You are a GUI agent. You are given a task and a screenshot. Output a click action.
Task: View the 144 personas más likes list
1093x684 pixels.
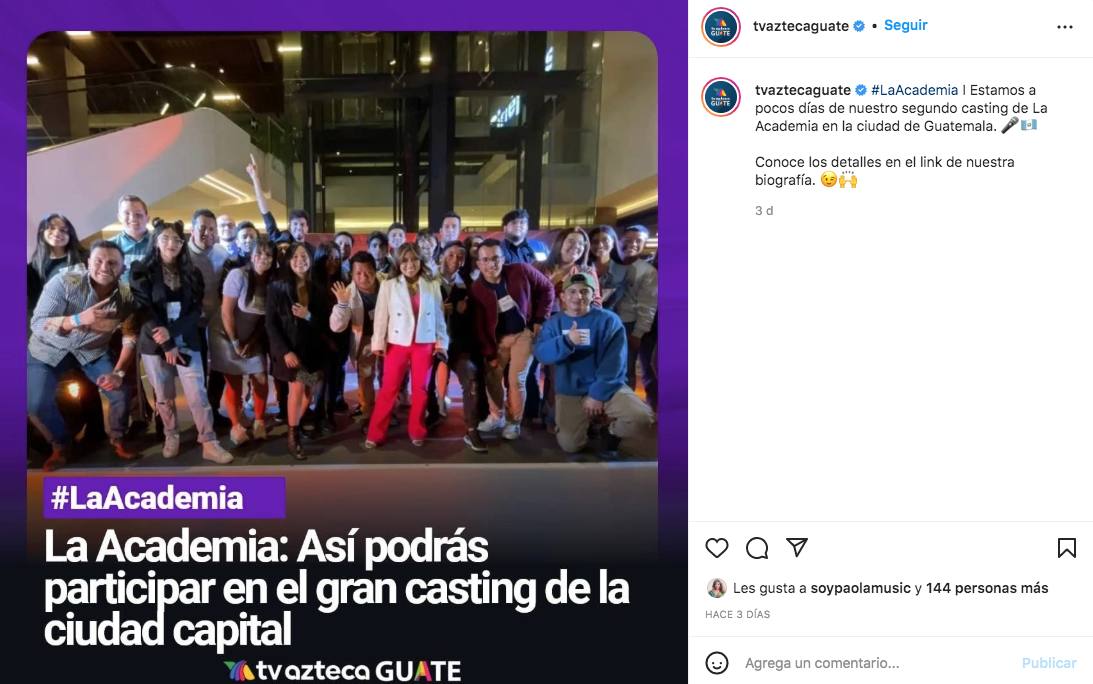coord(987,588)
